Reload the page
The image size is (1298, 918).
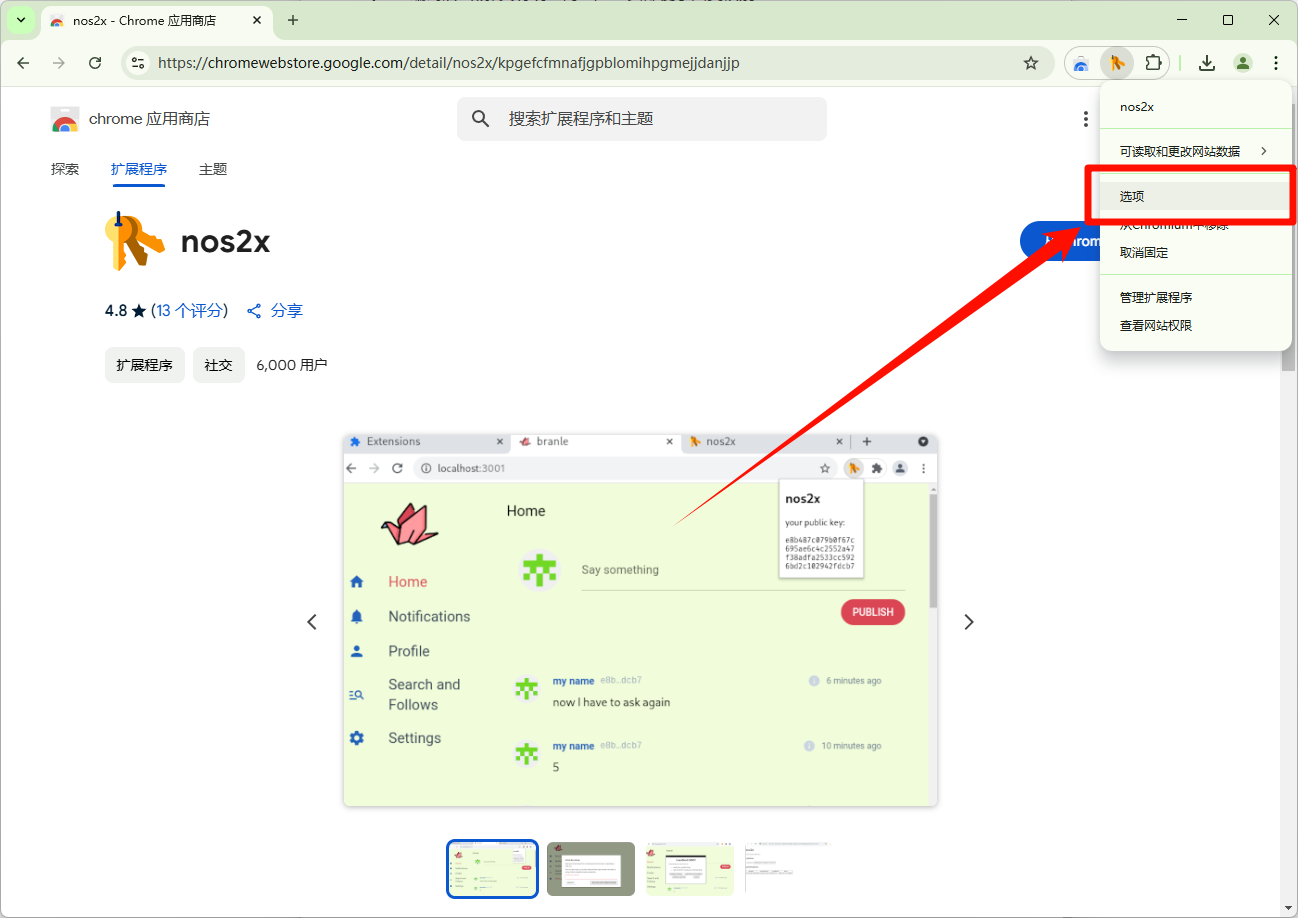coord(95,63)
